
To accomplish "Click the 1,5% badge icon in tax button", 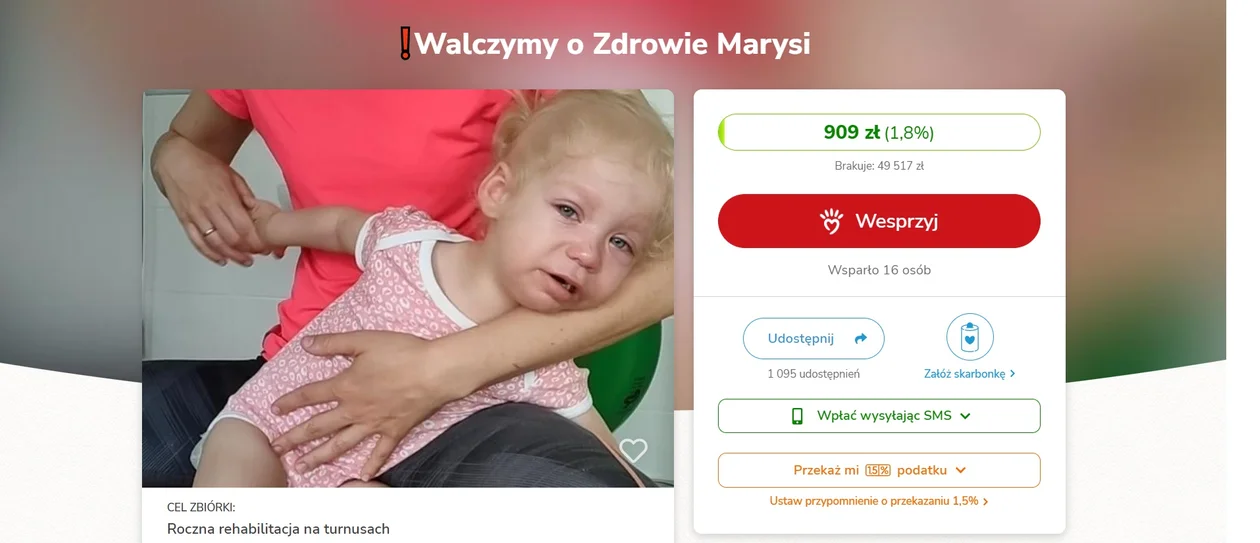I will coord(878,470).
